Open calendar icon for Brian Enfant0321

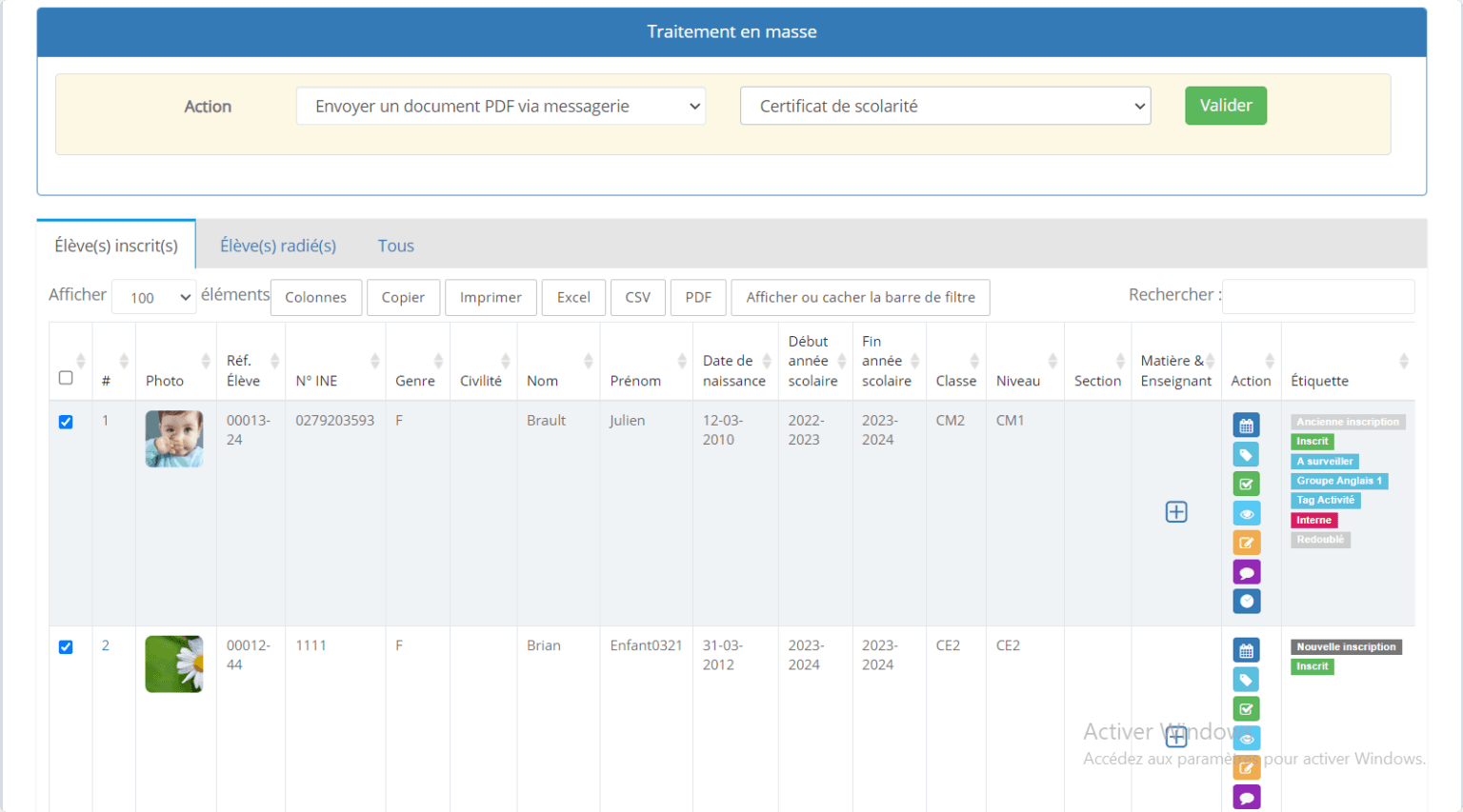click(x=1246, y=650)
